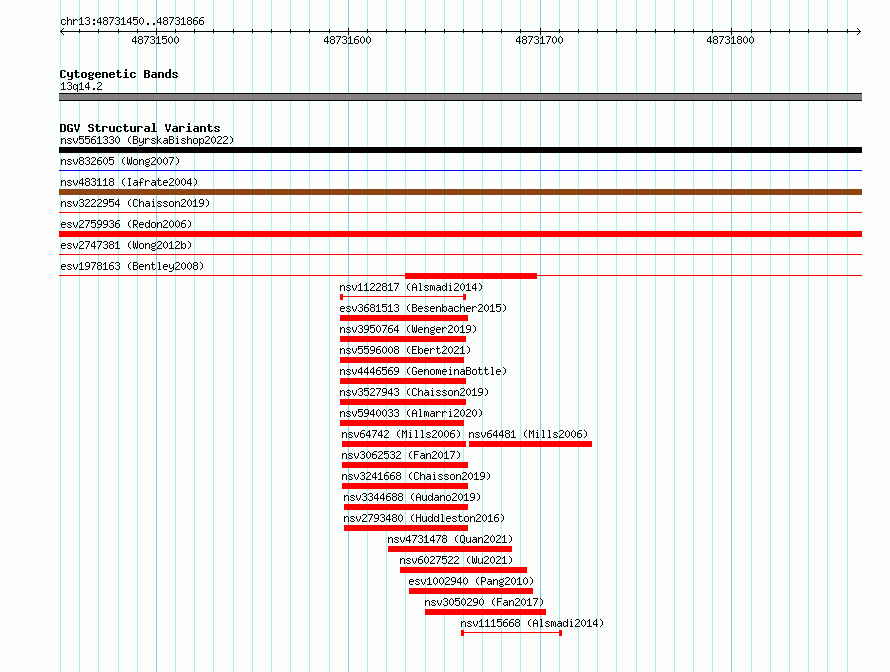The width and height of the screenshot is (890, 672).
Task: Click the red bar under nsv3950764
Action: 402,339
